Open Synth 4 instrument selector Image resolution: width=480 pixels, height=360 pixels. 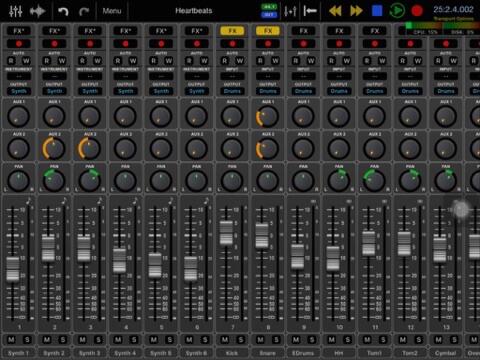pos(126,76)
